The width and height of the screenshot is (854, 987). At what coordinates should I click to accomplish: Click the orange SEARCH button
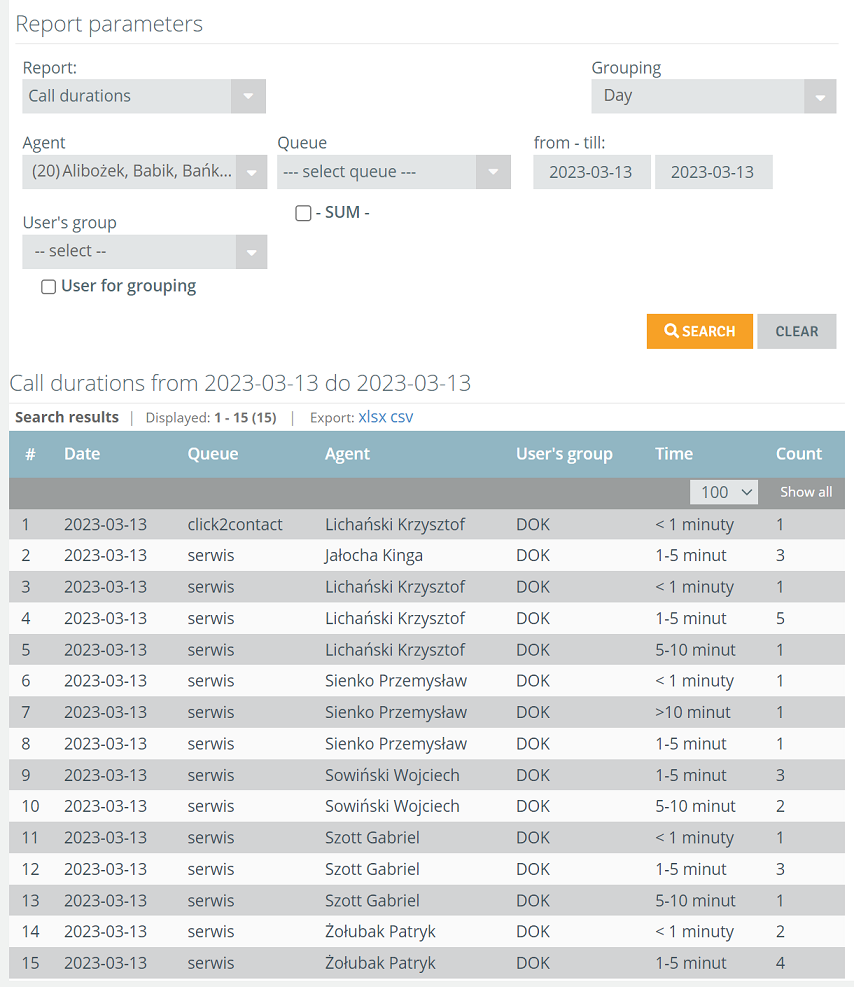pyautogui.click(x=699, y=331)
